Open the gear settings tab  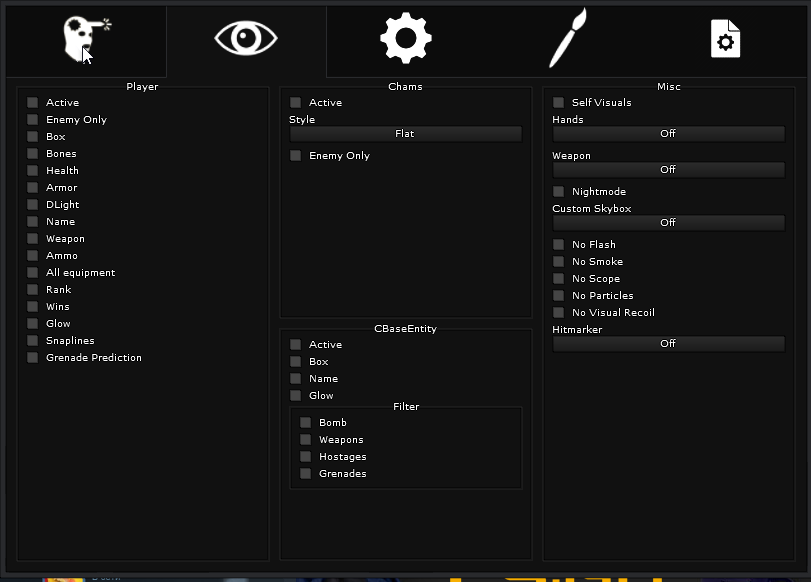(406, 40)
